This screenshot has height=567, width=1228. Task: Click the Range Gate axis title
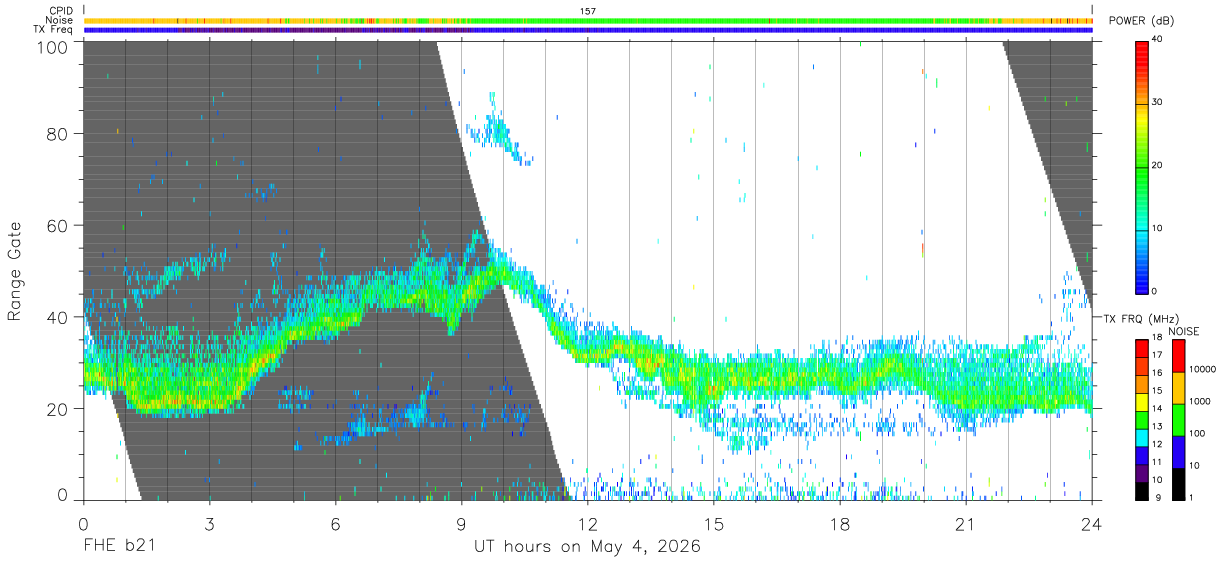point(15,271)
